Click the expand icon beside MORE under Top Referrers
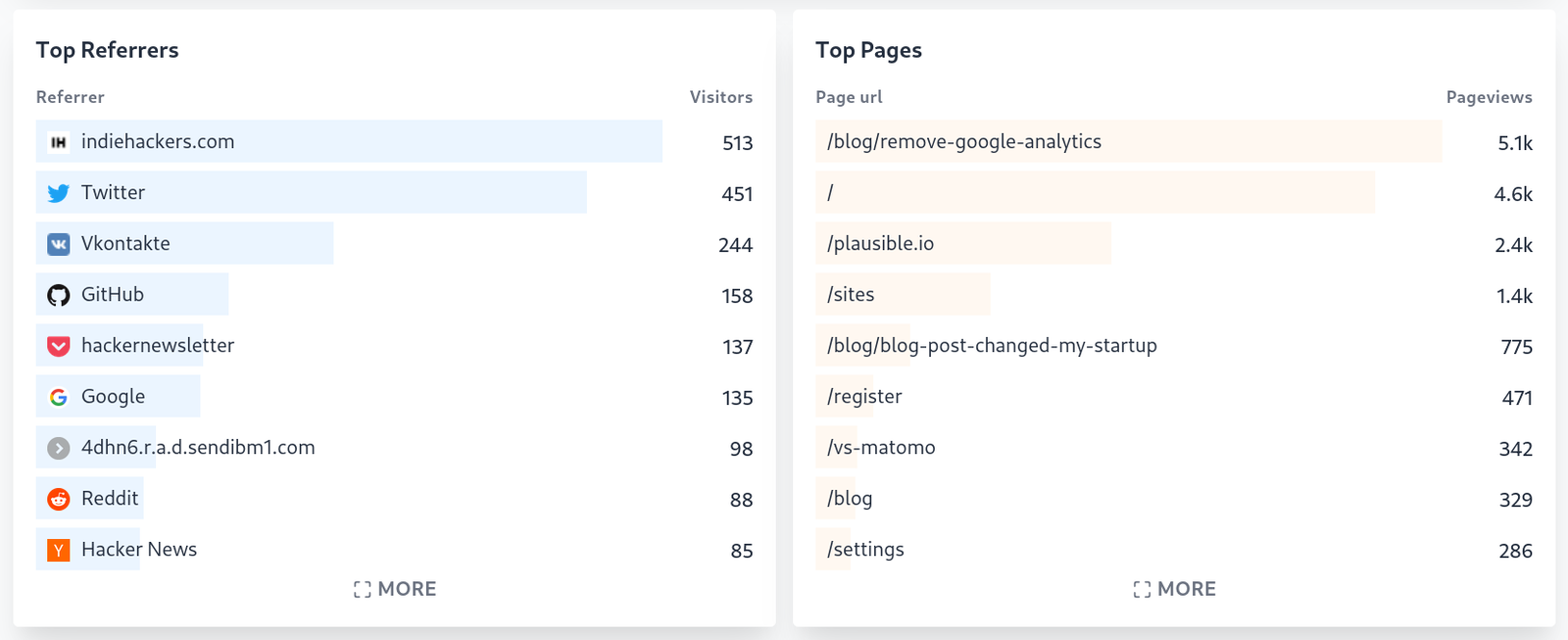The width and height of the screenshot is (1568, 640). coord(361,588)
